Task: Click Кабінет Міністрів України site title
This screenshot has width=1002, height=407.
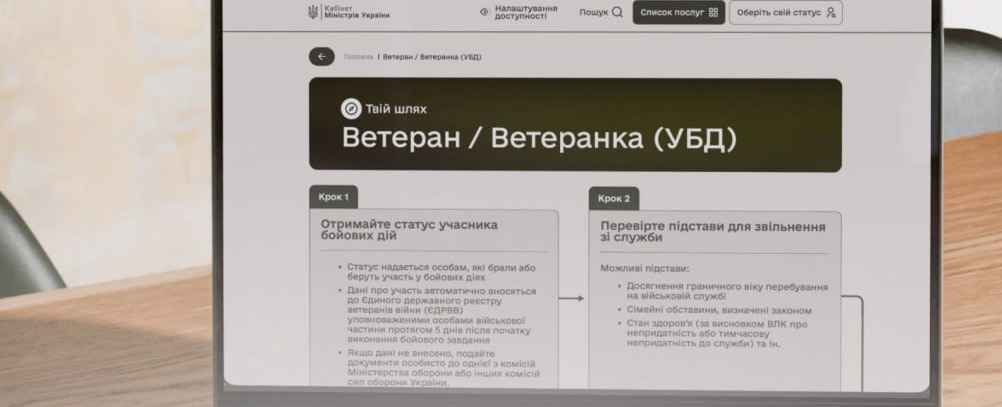Action: (357, 12)
